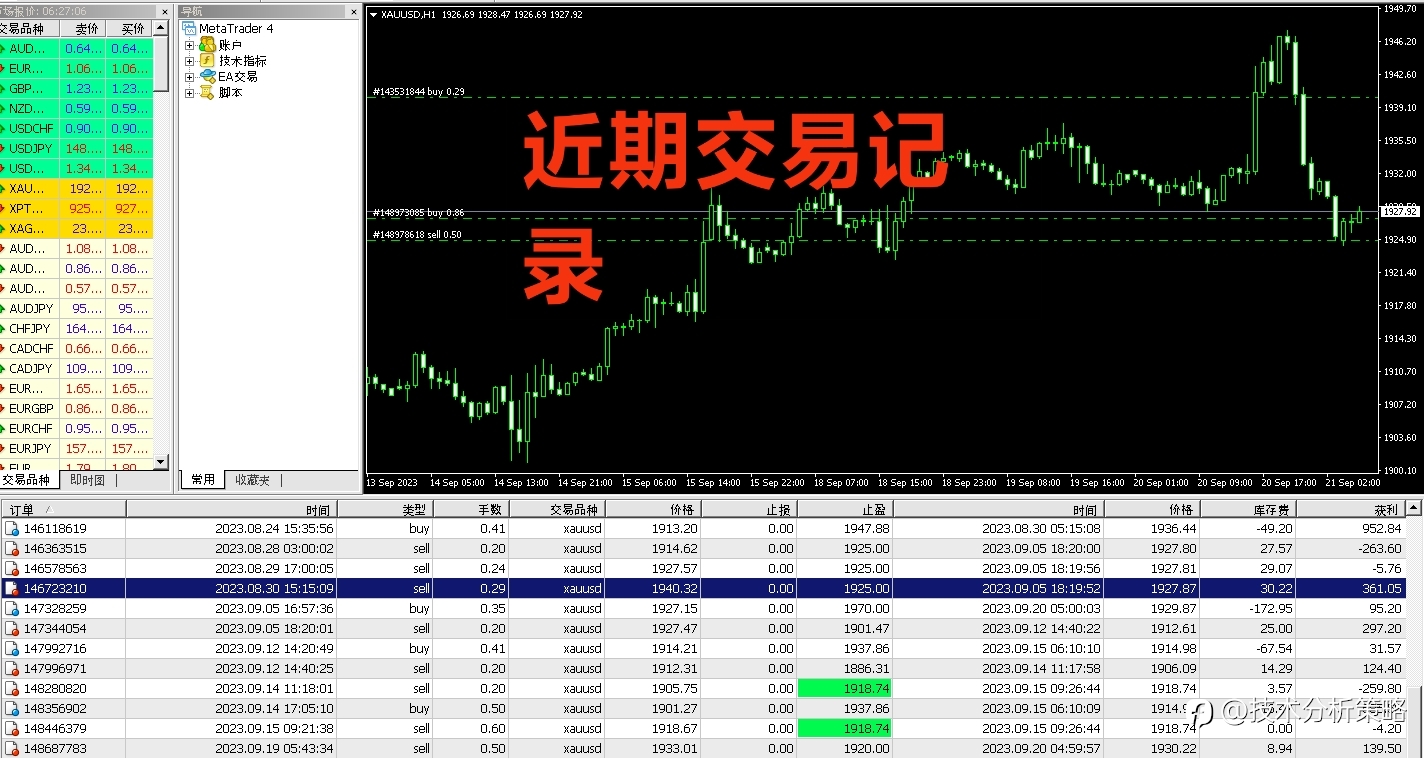Click chart label #148978618 sell 0.50
This screenshot has width=1424, height=758.
417,235
